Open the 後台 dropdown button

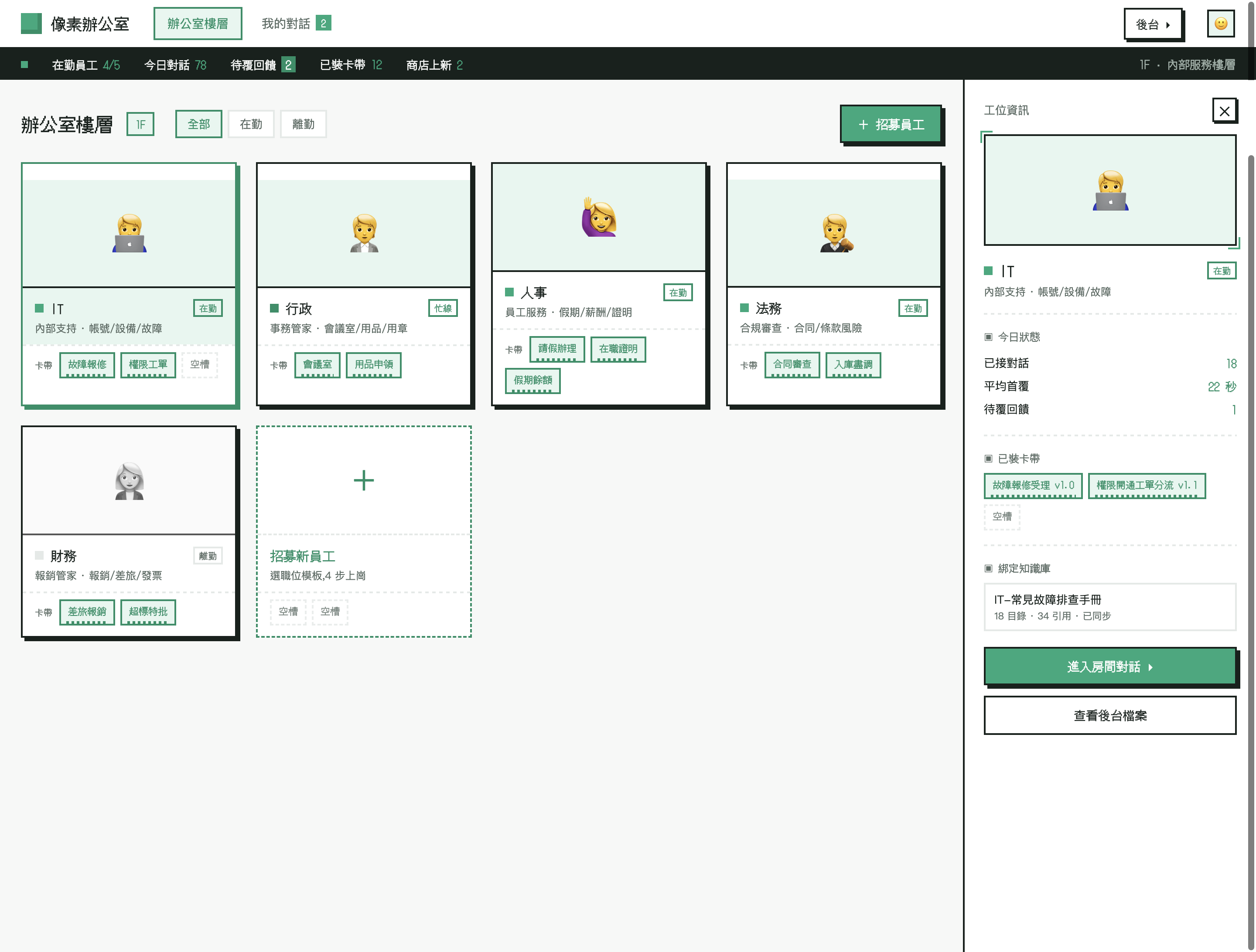pyautogui.click(x=1153, y=24)
